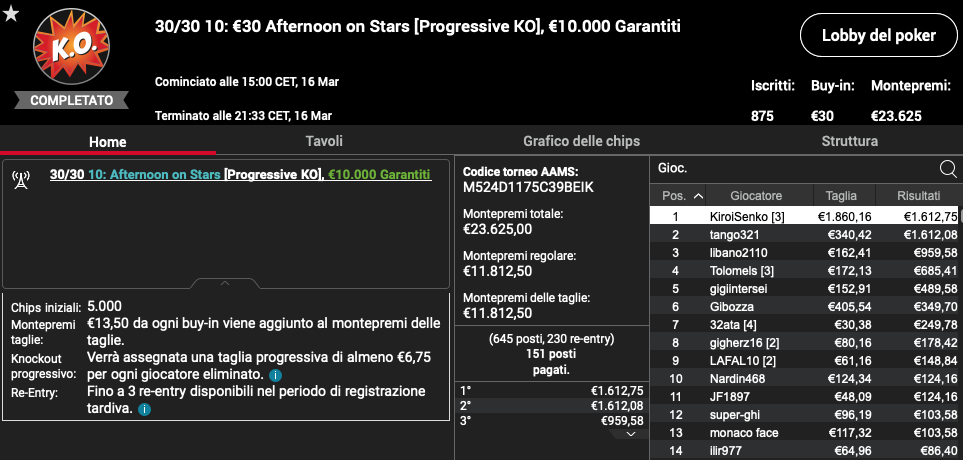Click the COMPLETATO status banner
Image resolution: width=963 pixels, height=460 pixels.
(x=71, y=100)
